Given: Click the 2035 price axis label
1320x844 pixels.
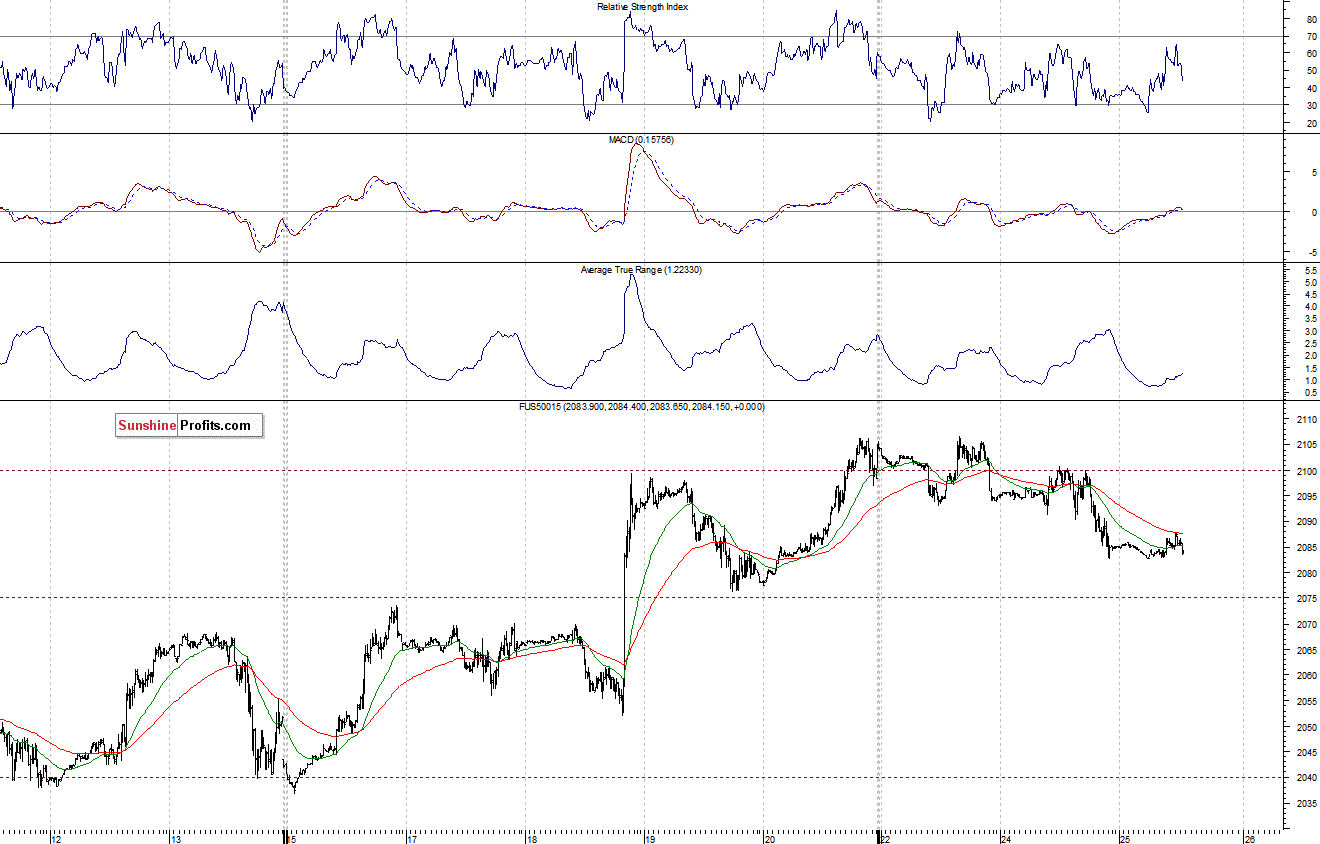Looking at the screenshot, I should tap(1307, 805).
